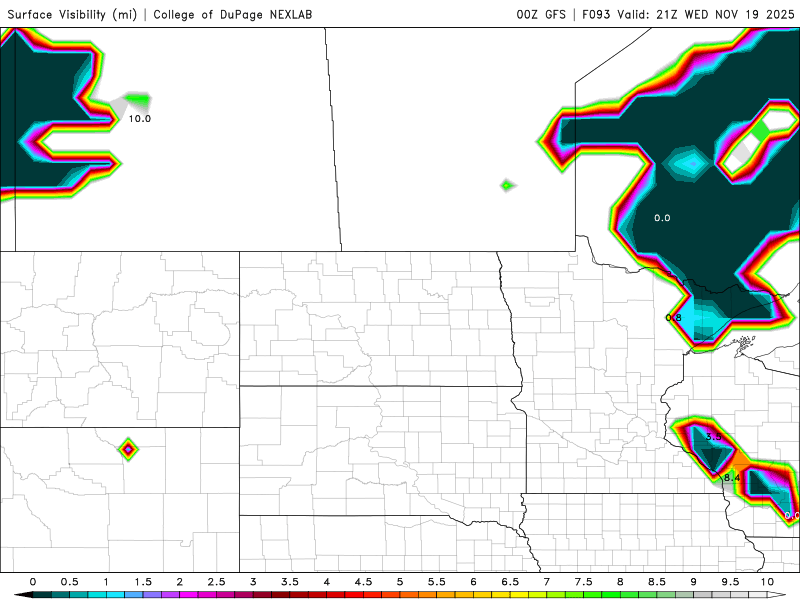Click the colorbar tick label "2.5"

click(216, 582)
